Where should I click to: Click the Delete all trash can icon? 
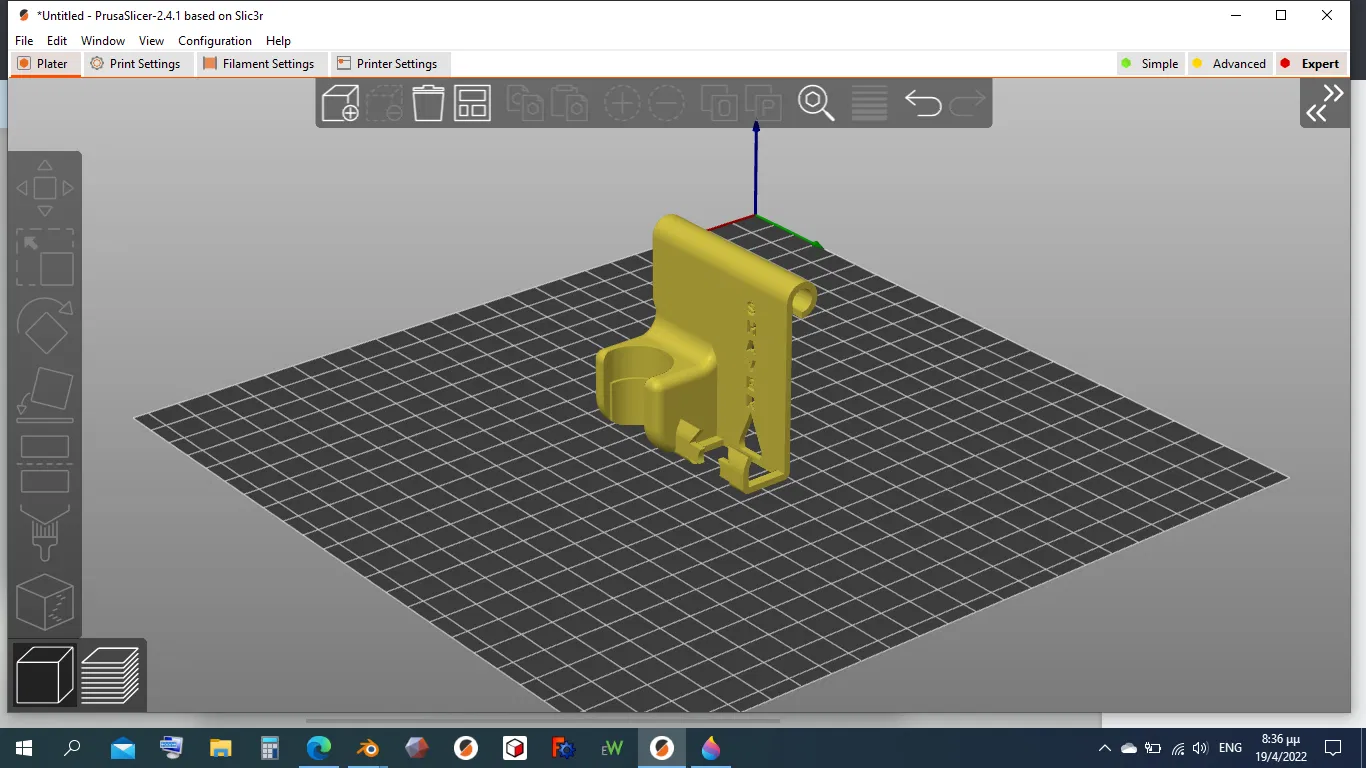click(428, 103)
